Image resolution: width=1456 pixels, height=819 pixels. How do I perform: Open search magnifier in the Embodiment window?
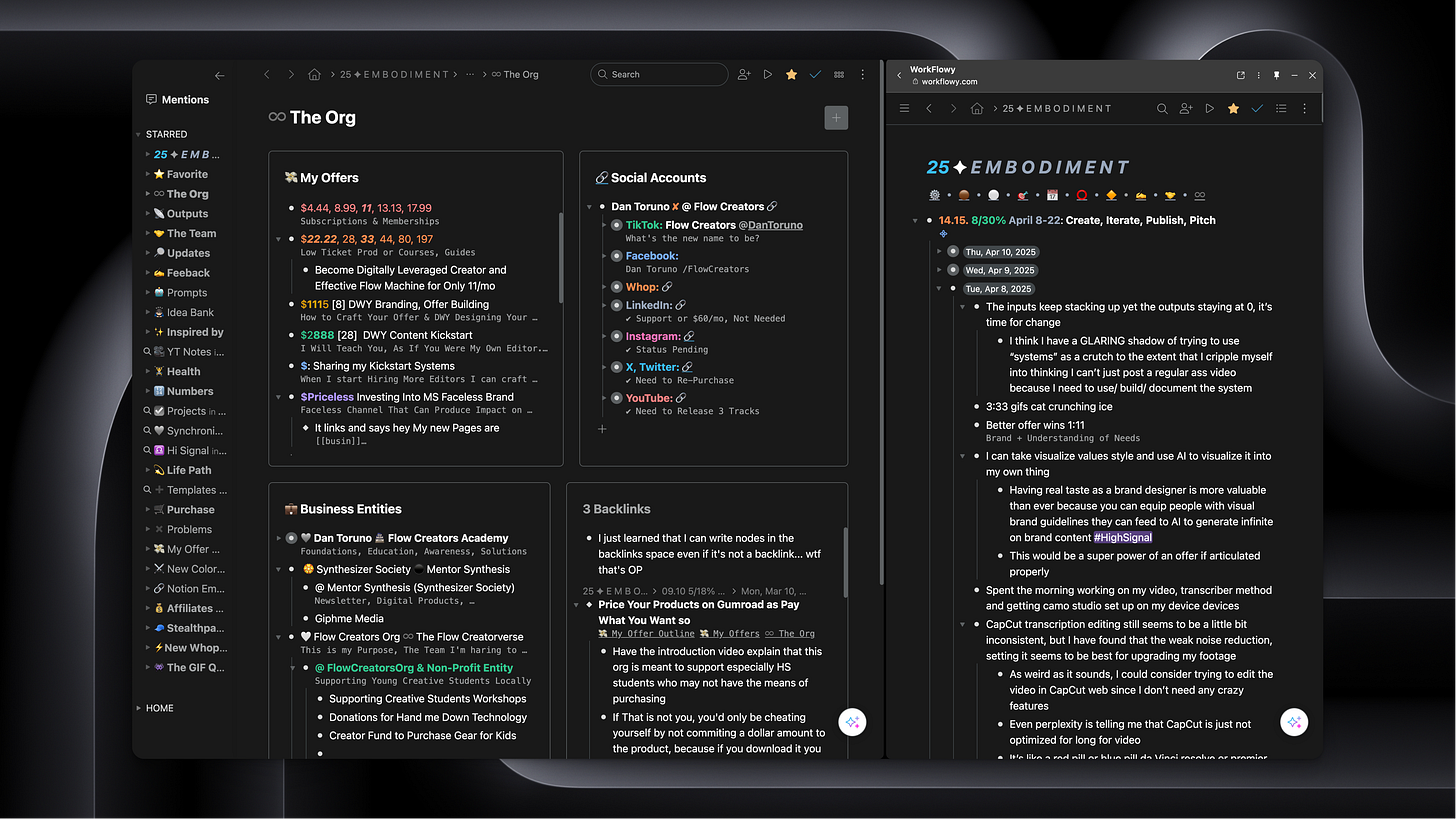point(1162,108)
